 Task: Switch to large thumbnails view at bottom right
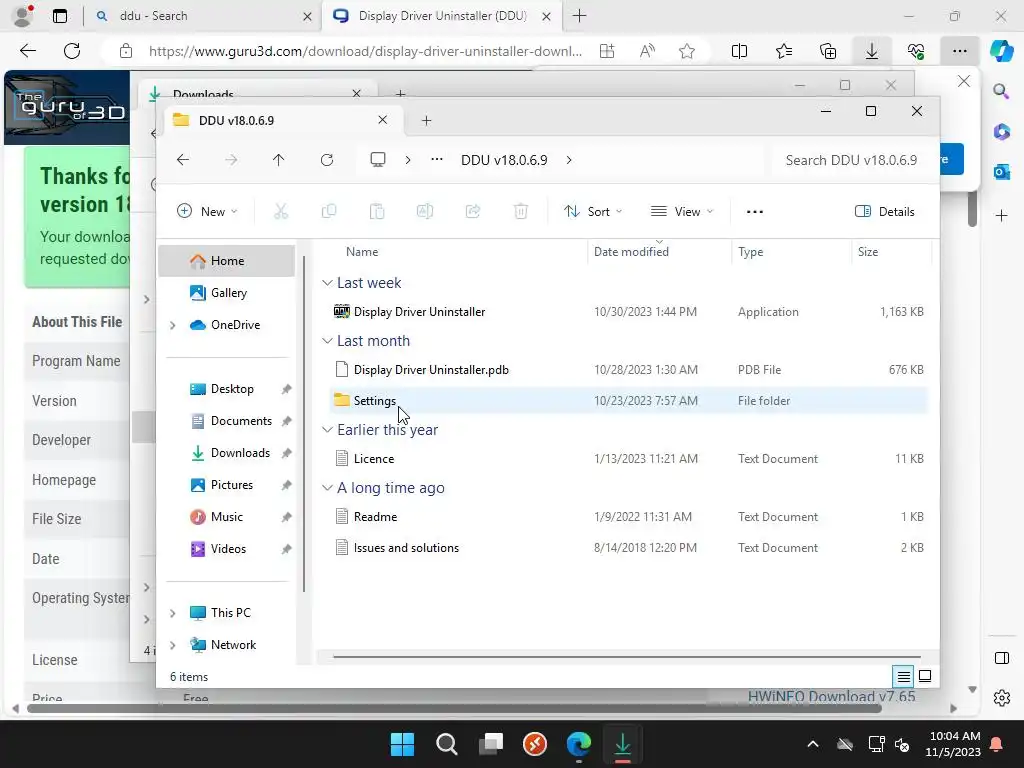[x=925, y=677]
